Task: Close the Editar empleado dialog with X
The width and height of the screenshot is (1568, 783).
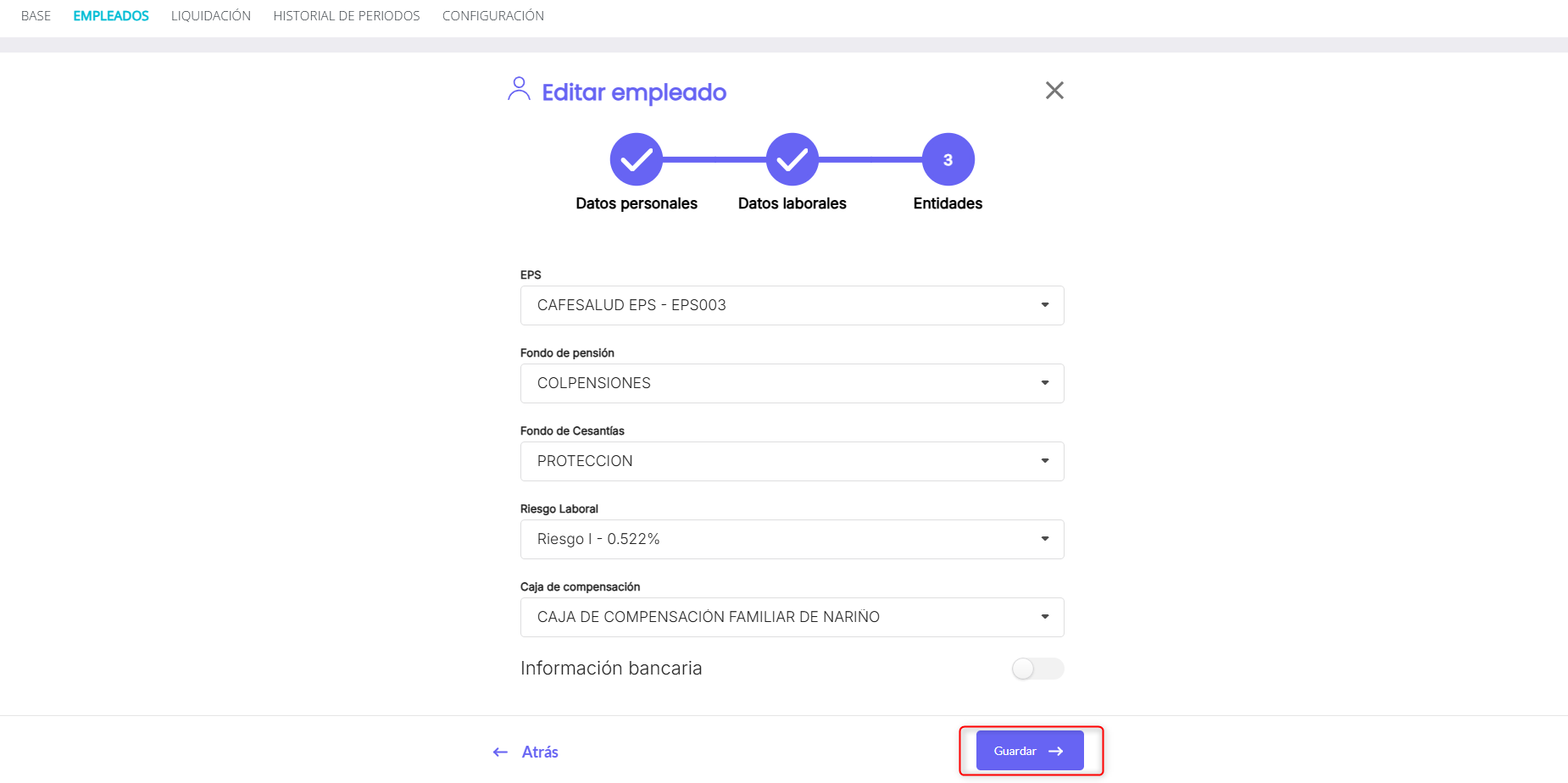Action: (1054, 91)
